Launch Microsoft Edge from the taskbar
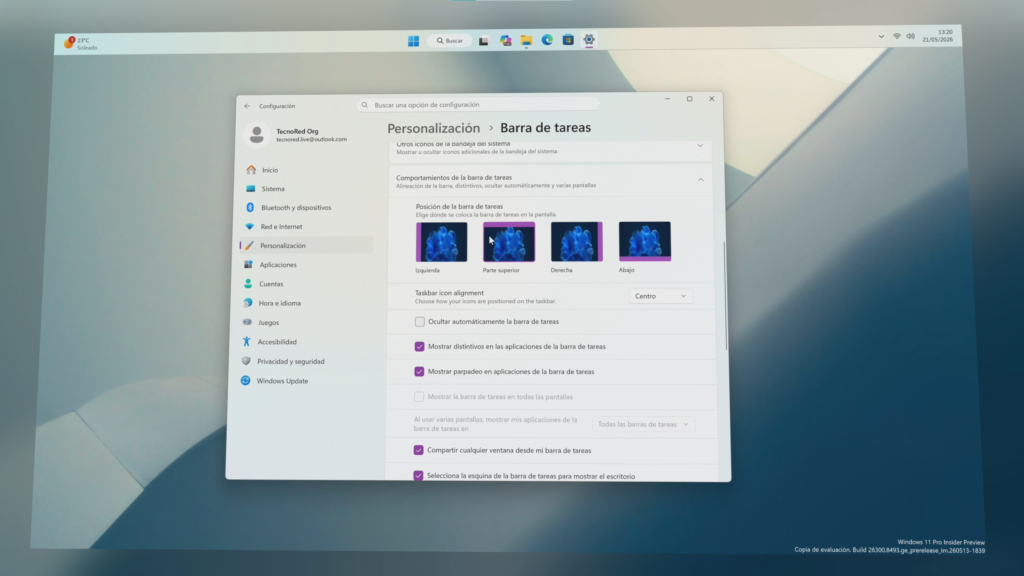 point(547,40)
